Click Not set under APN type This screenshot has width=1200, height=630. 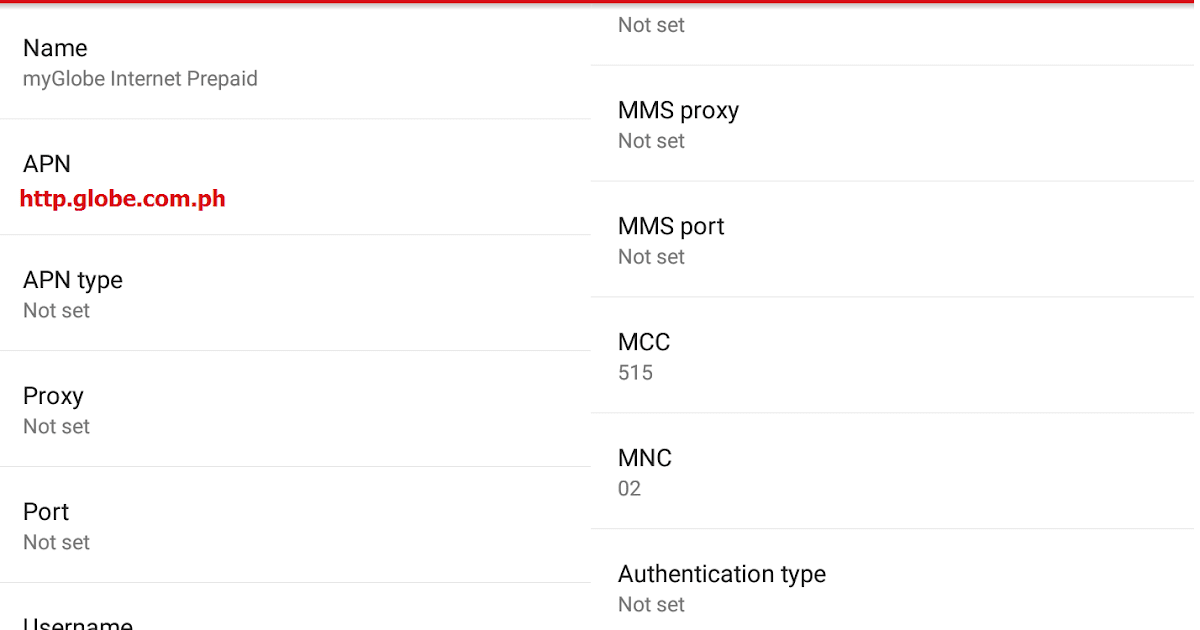[x=56, y=310]
